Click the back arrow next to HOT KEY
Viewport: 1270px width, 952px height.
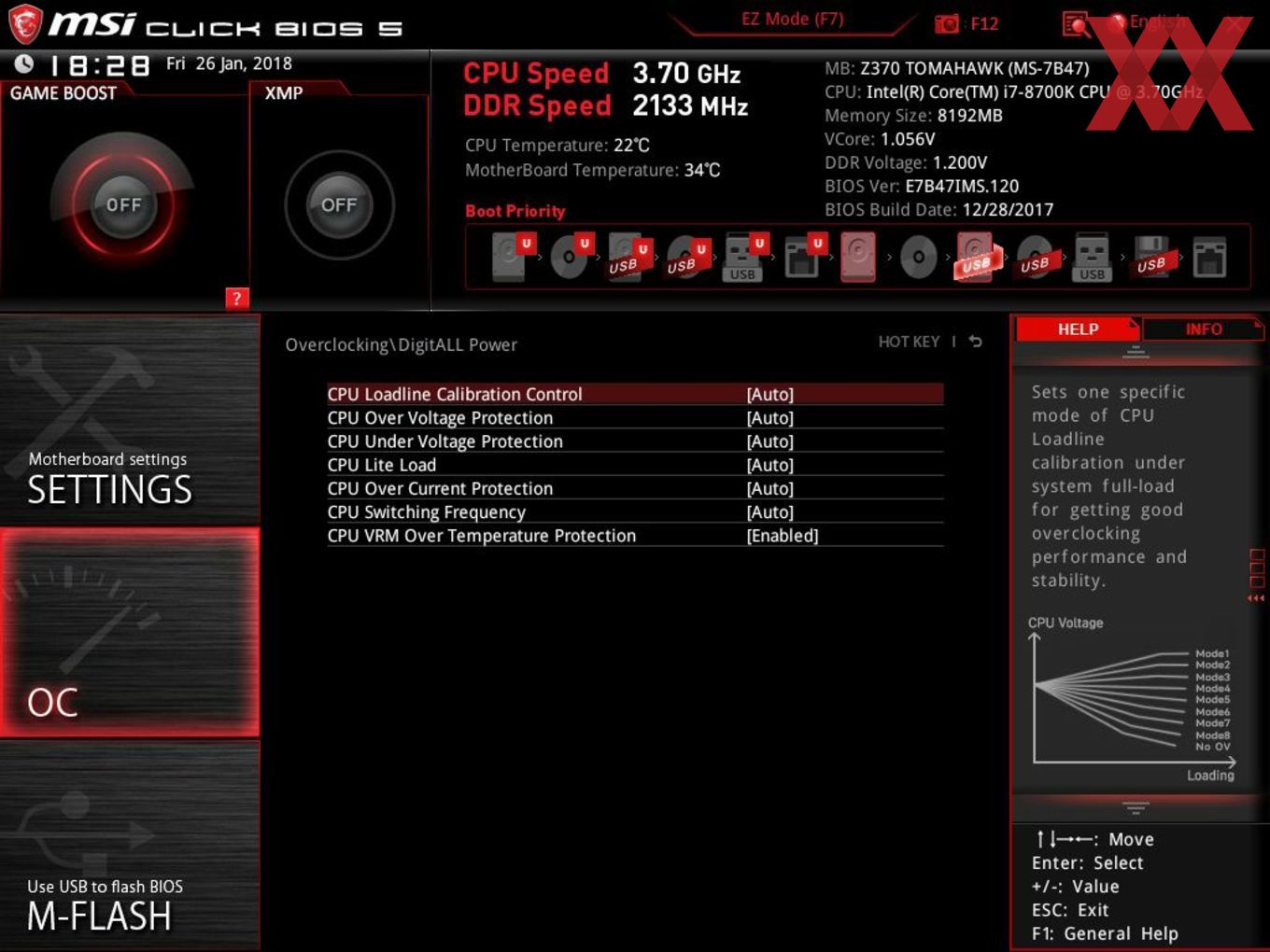point(975,342)
